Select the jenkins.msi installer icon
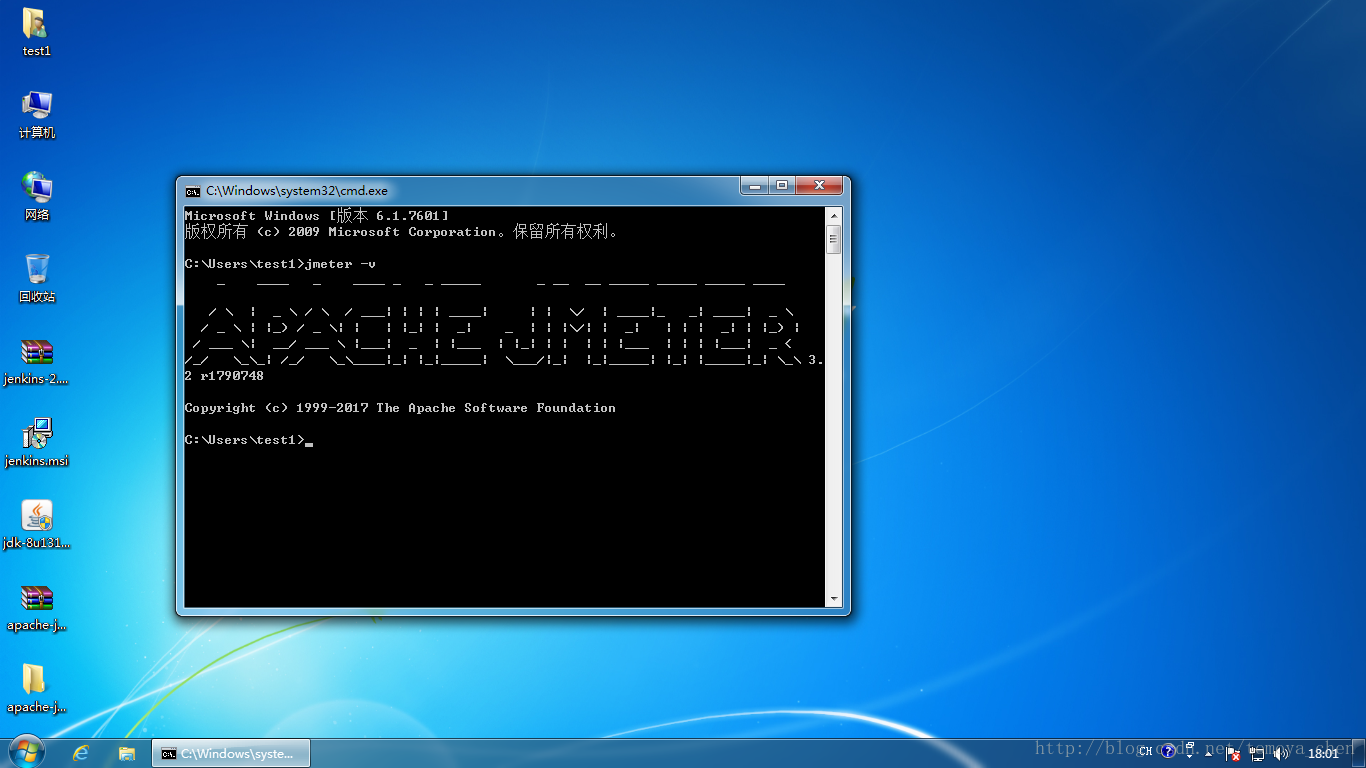Image resolution: width=1366 pixels, height=768 pixels. [x=37, y=442]
